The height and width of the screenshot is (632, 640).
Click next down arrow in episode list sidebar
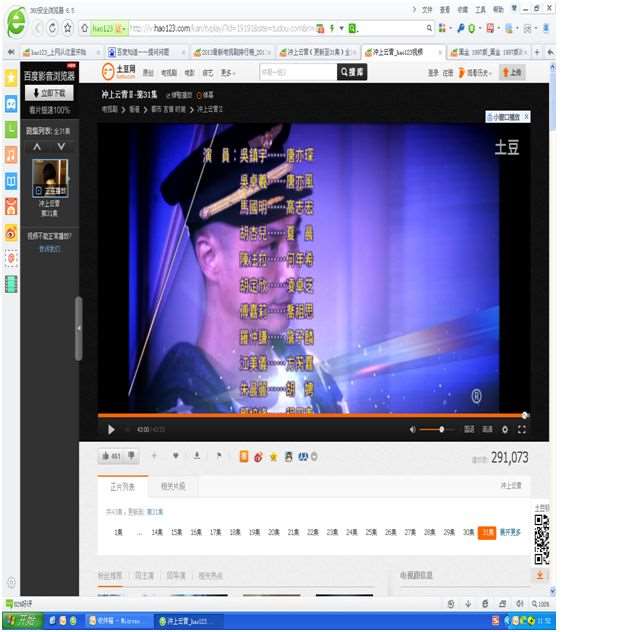pos(61,147)
